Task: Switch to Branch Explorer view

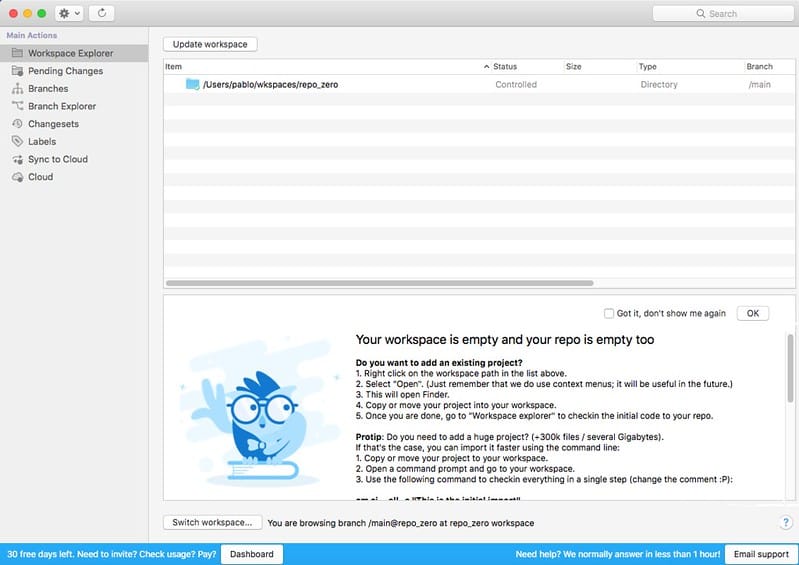Action: point(74,106)
